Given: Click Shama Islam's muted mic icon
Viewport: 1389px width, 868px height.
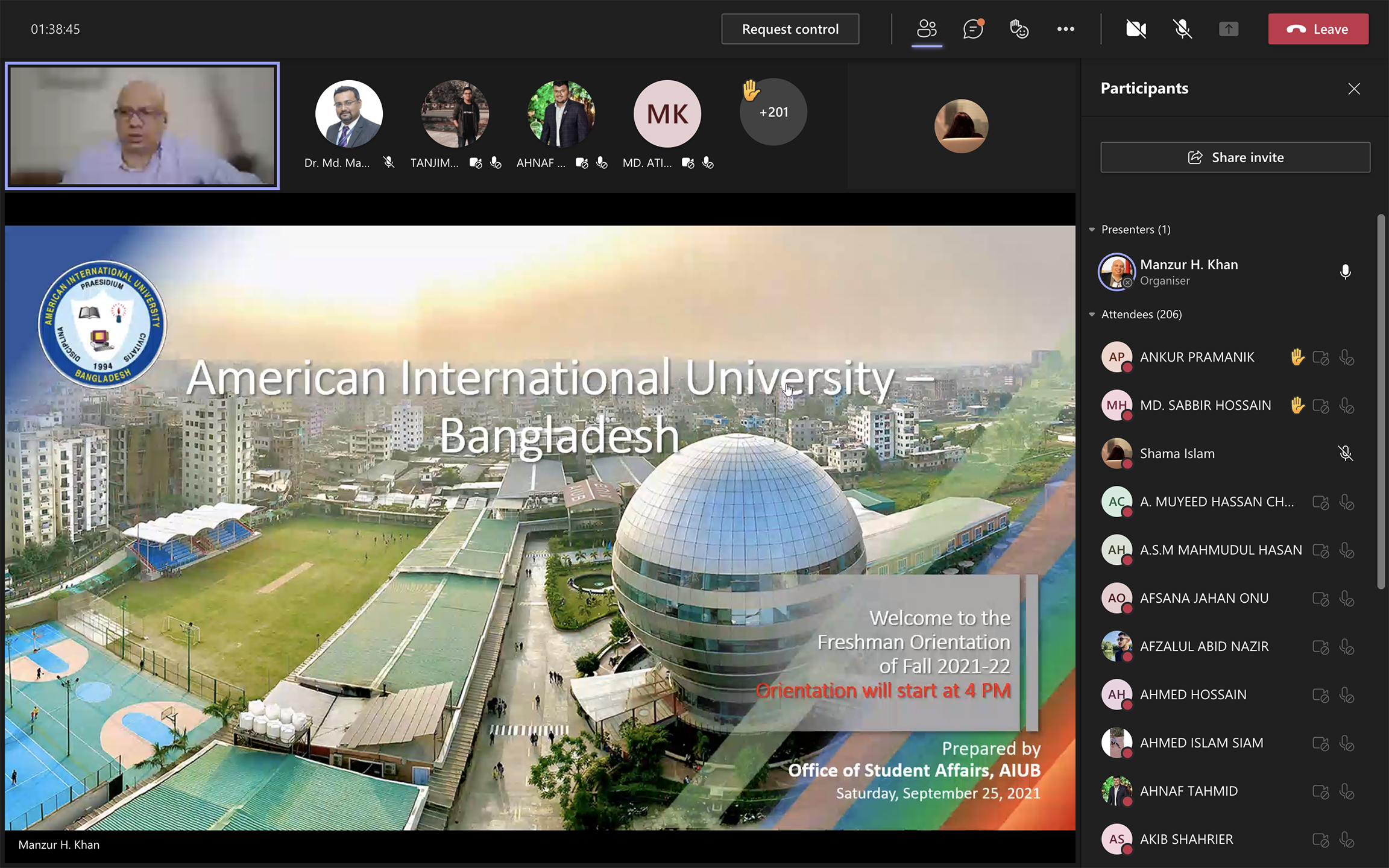Looking at the screenshot, I should [x=1345, y=453].
